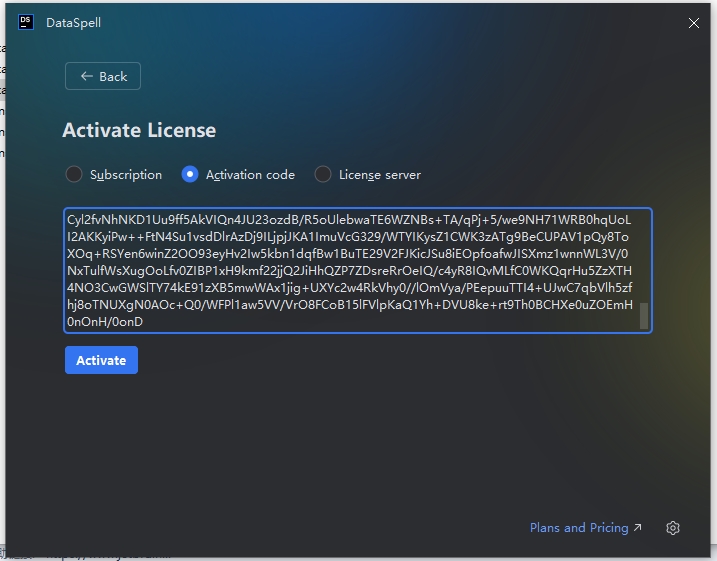Go back with the Back button
717x561 pixels.
(103, 76)
